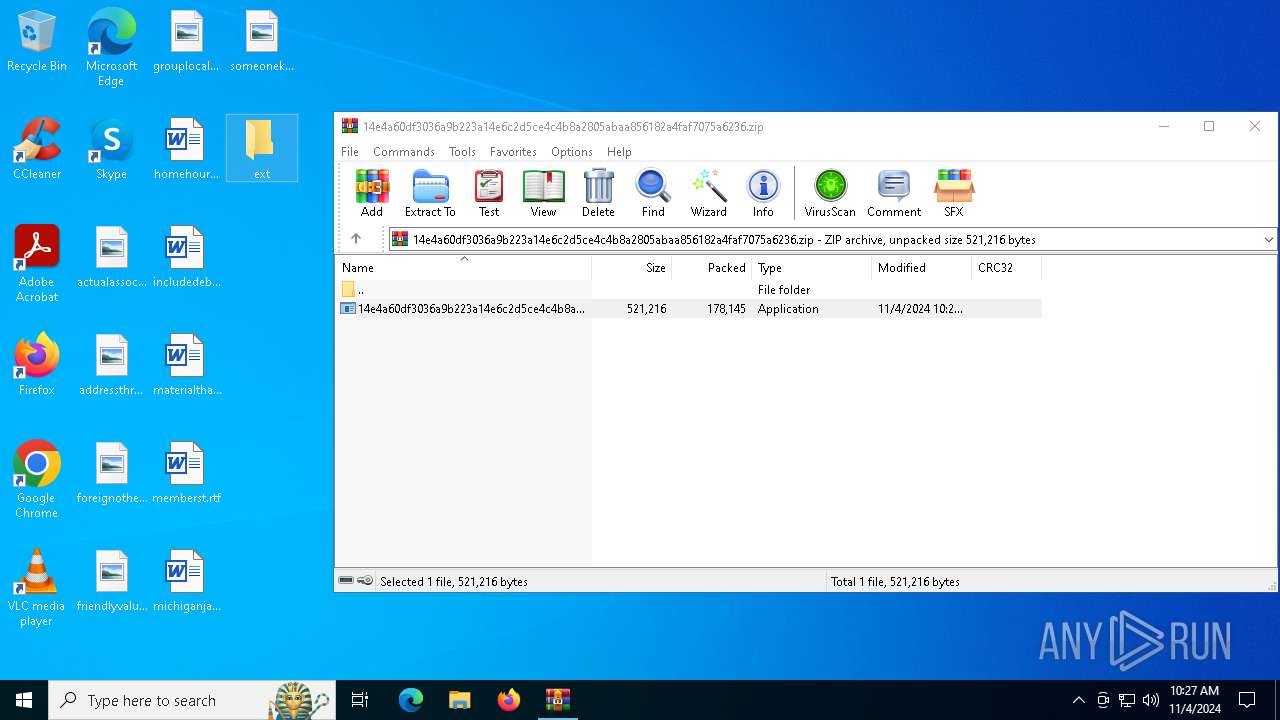Click the drive icon in status bar
Viewport: 1280px width, 720px height.
tap(346, 581)
